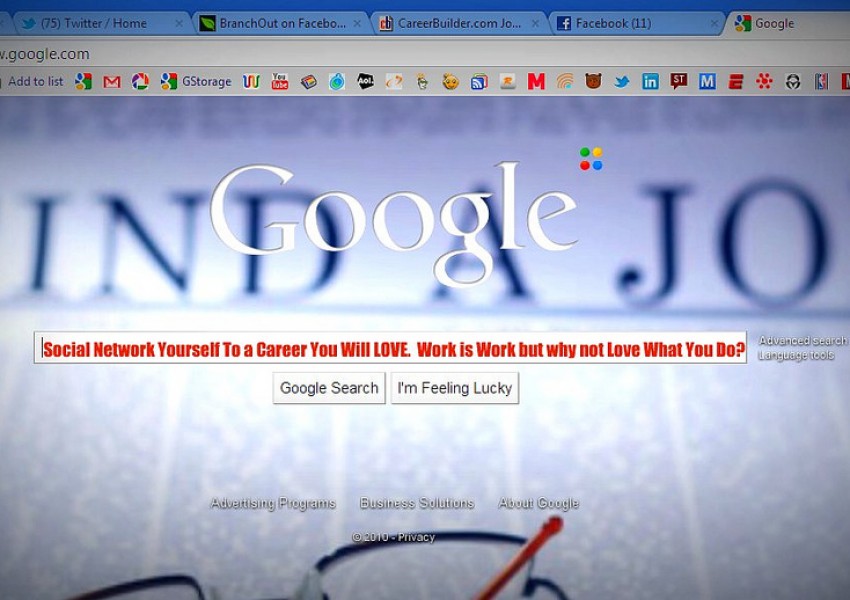Click the I'm Feeling Lucky button

tap(454, 388)
